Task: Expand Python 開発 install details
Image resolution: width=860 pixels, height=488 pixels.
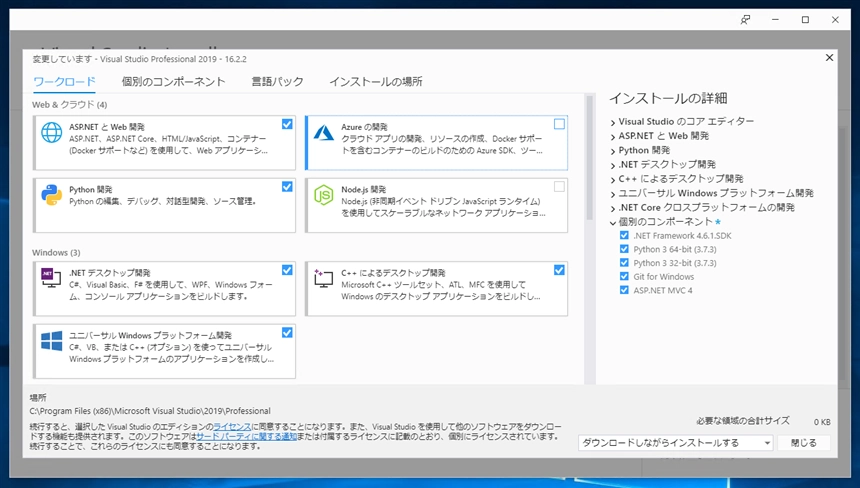Action: [x=613, y=151]
